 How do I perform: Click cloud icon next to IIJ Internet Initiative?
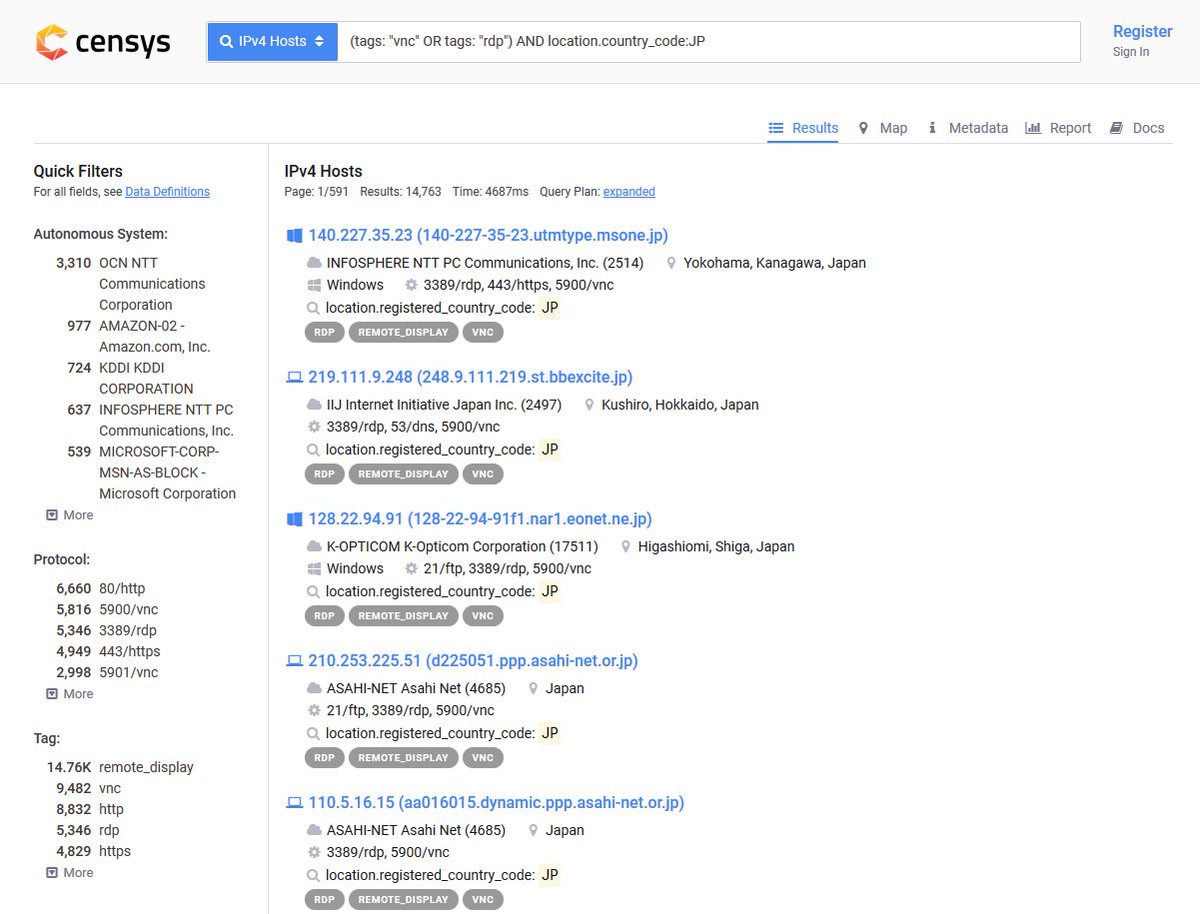click(x=314, y=405)
